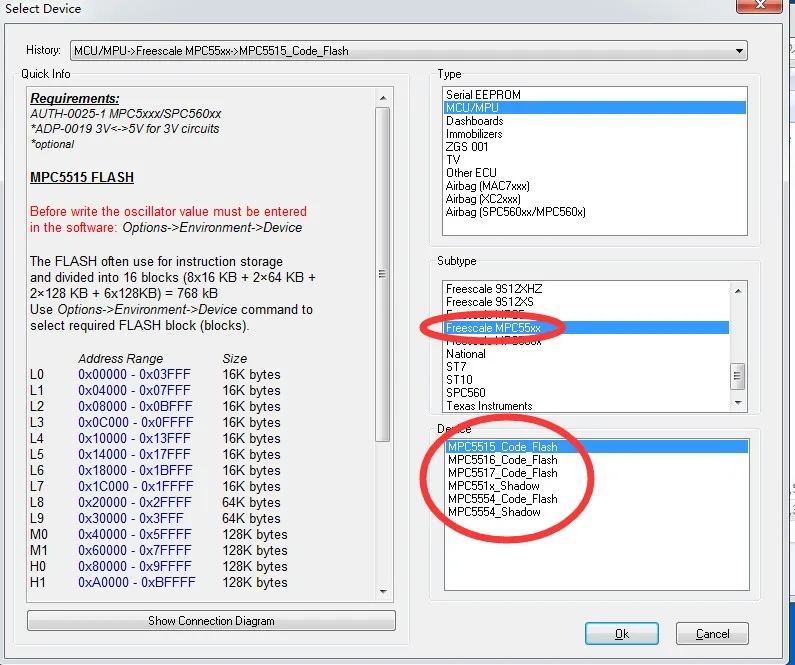Click Quick Info scroll up arrow
Image resolution: width=795 pixels, height=665 pixels.
pyautogui.click(x=383, y=98)
